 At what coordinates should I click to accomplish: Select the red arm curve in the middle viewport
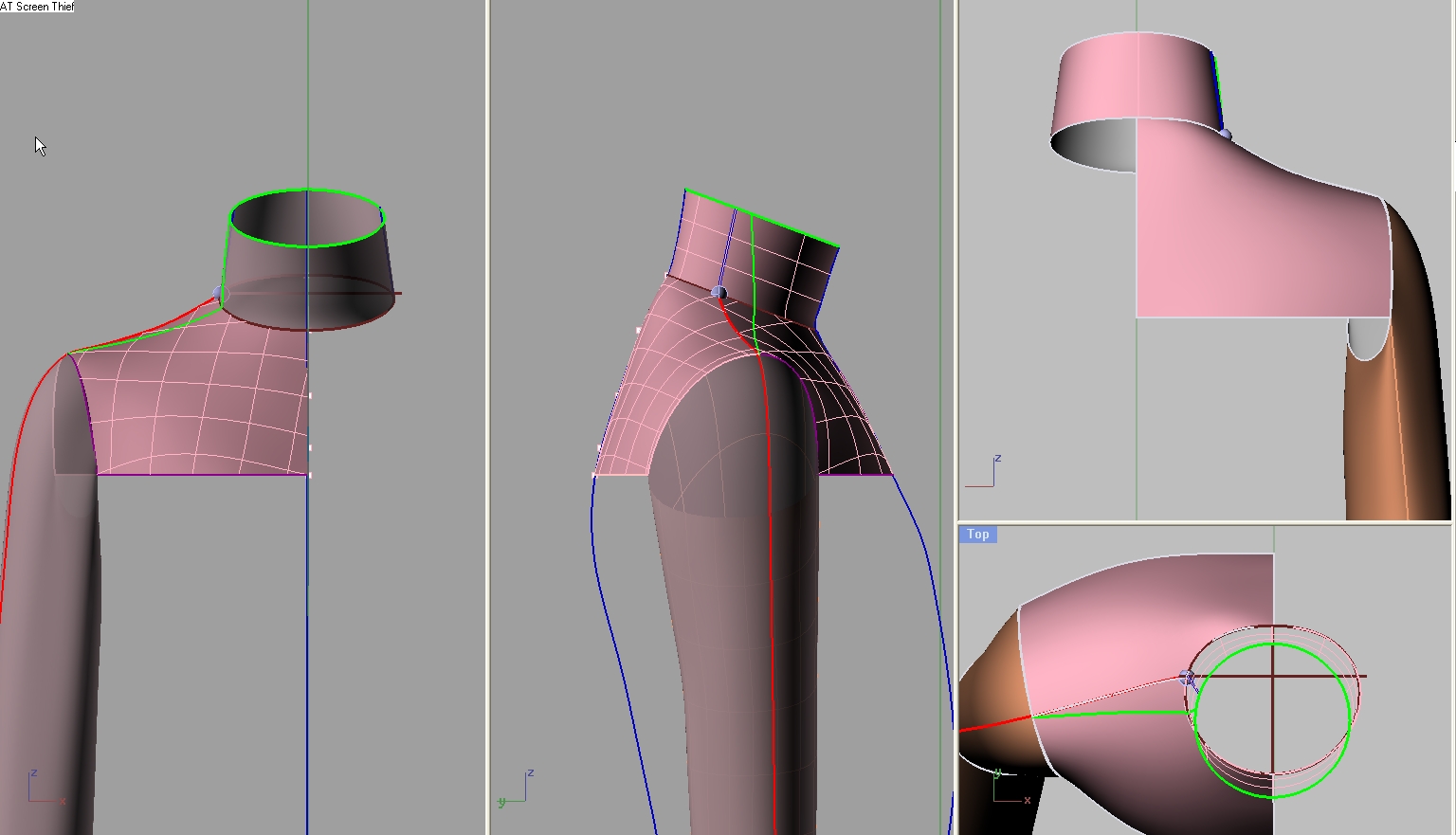coord(771,569)
